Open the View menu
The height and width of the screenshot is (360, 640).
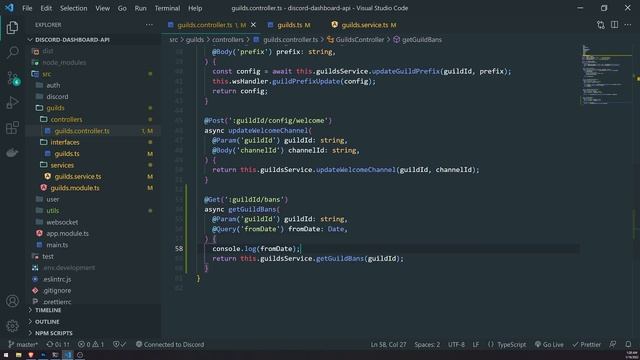tap(102, 8)
